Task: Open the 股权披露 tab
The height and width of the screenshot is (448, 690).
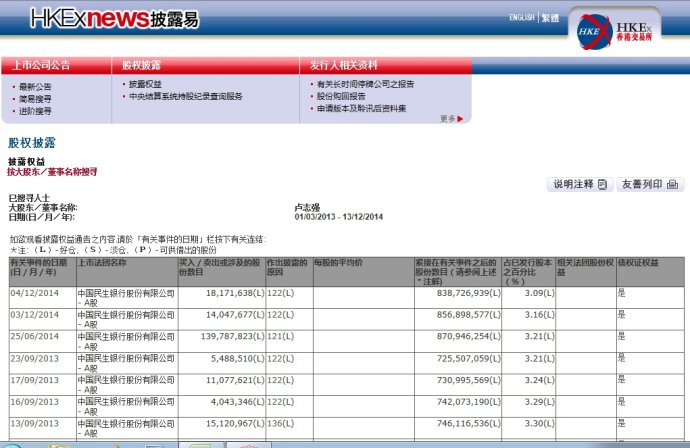Action: 141,65
